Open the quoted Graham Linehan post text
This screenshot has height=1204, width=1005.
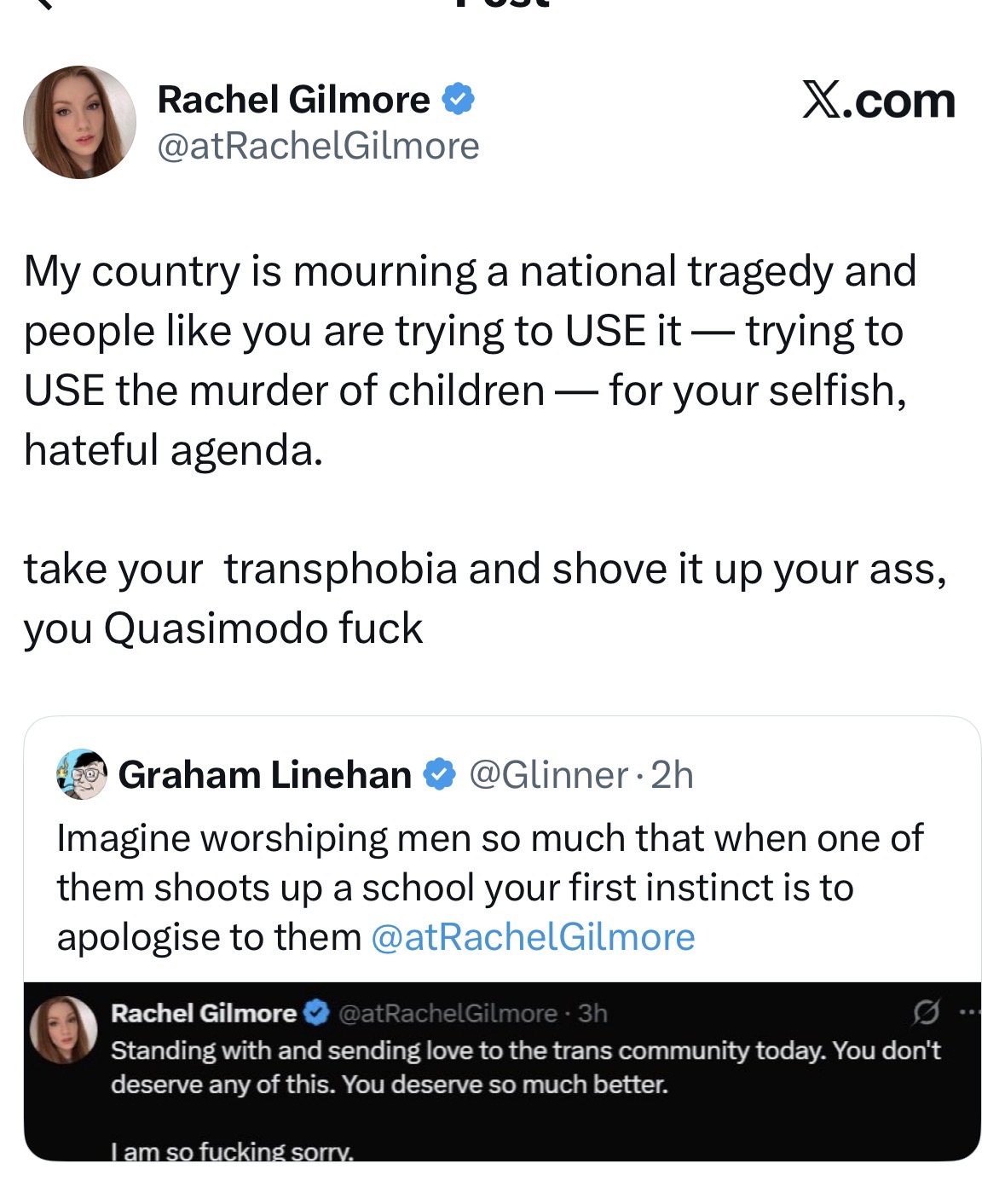tap(490, 888)
